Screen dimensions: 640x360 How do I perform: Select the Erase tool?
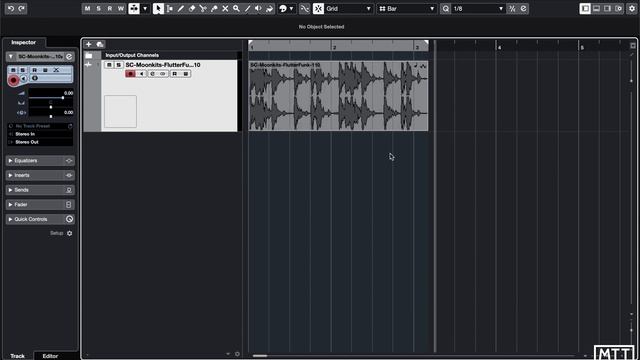(191, 9)
